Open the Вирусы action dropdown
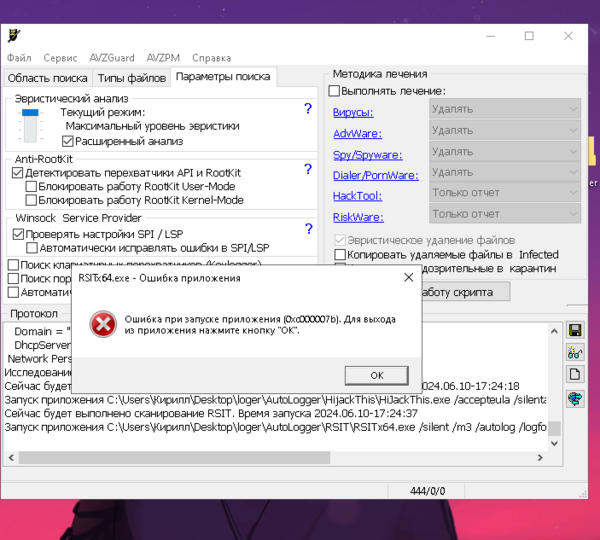The image size is (600, 540). coord(505,109)
